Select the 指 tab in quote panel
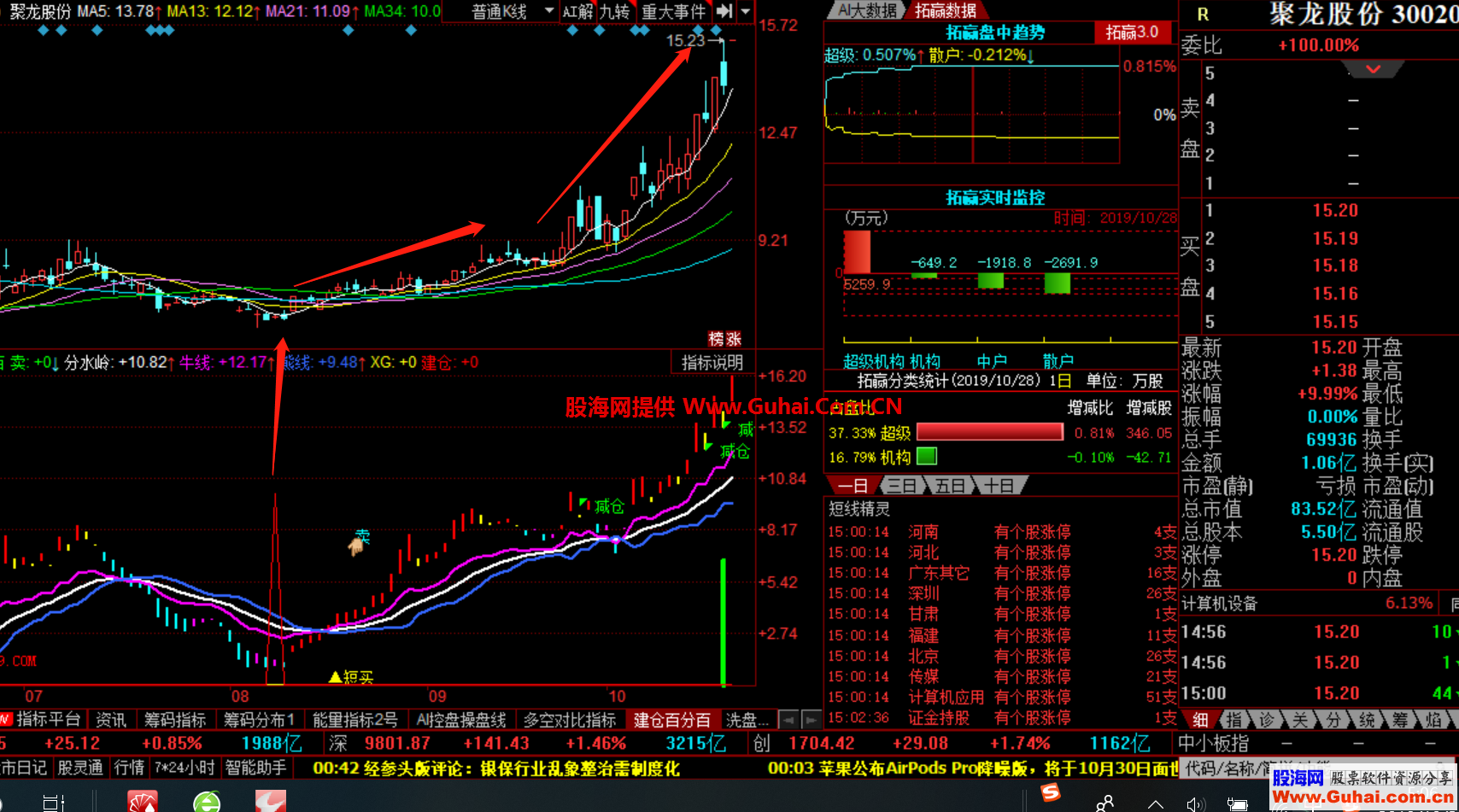Image resolution: width=1459 pixels, height=812 pixels. pyautogui.click(x=1234, y=720)
